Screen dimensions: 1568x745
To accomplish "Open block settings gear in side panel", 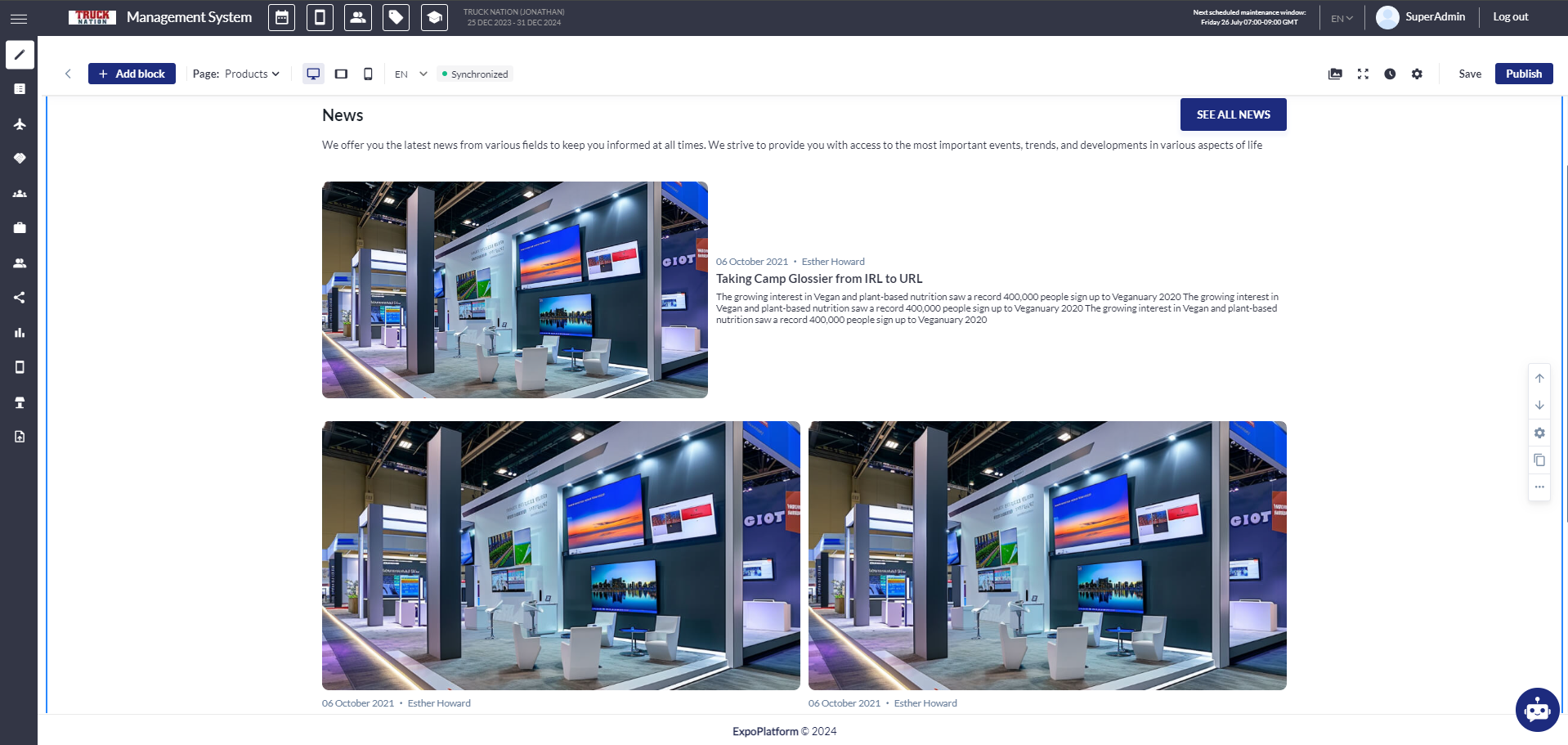I will (x=1539, y=433).
